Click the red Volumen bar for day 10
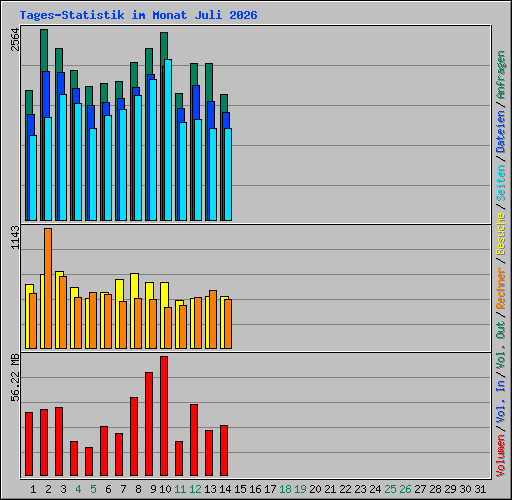512x500 pixels. pos(164,416)
